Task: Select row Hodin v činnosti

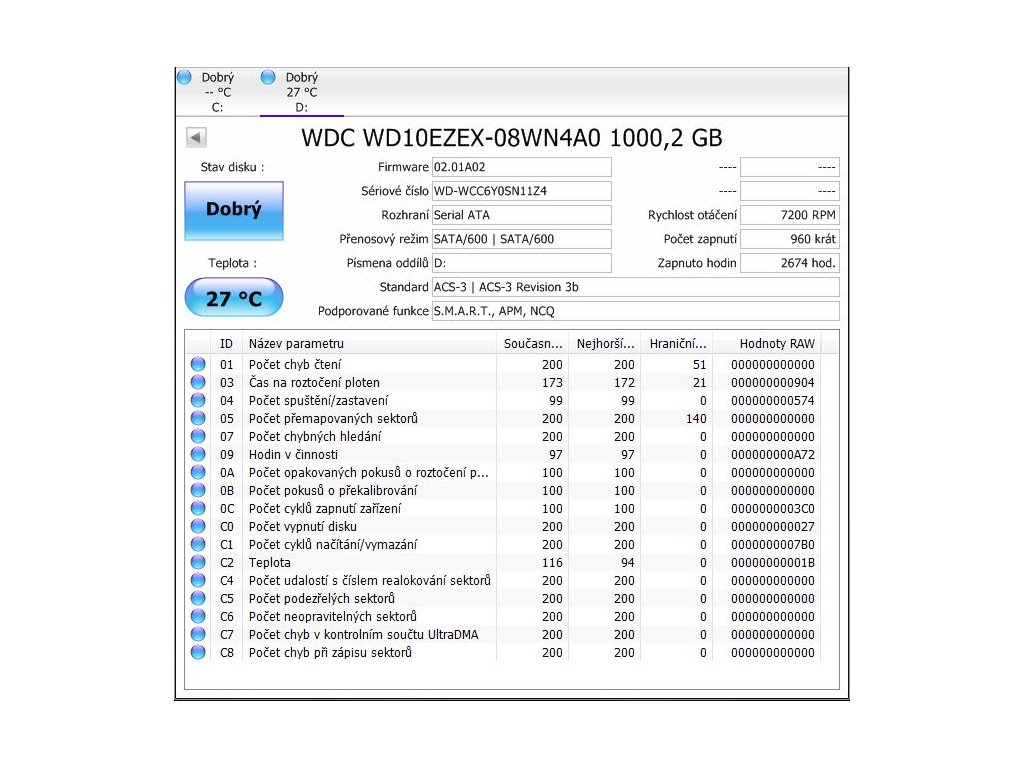Action: click(x=503, y=454)
